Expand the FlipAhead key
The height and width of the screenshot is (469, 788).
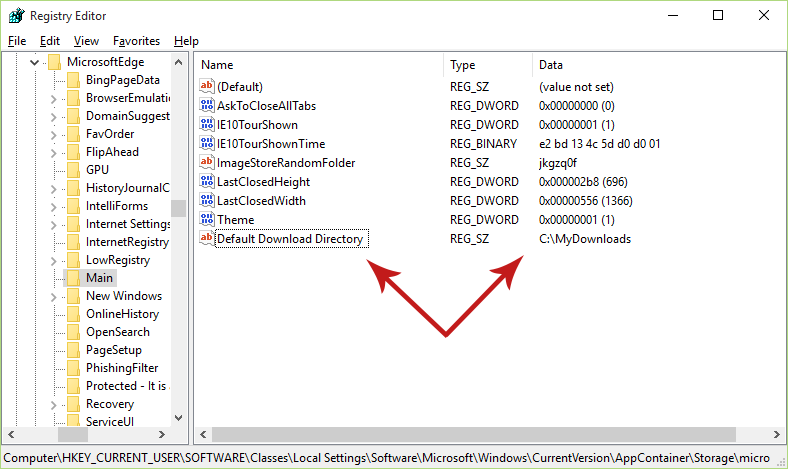[53, 153]
